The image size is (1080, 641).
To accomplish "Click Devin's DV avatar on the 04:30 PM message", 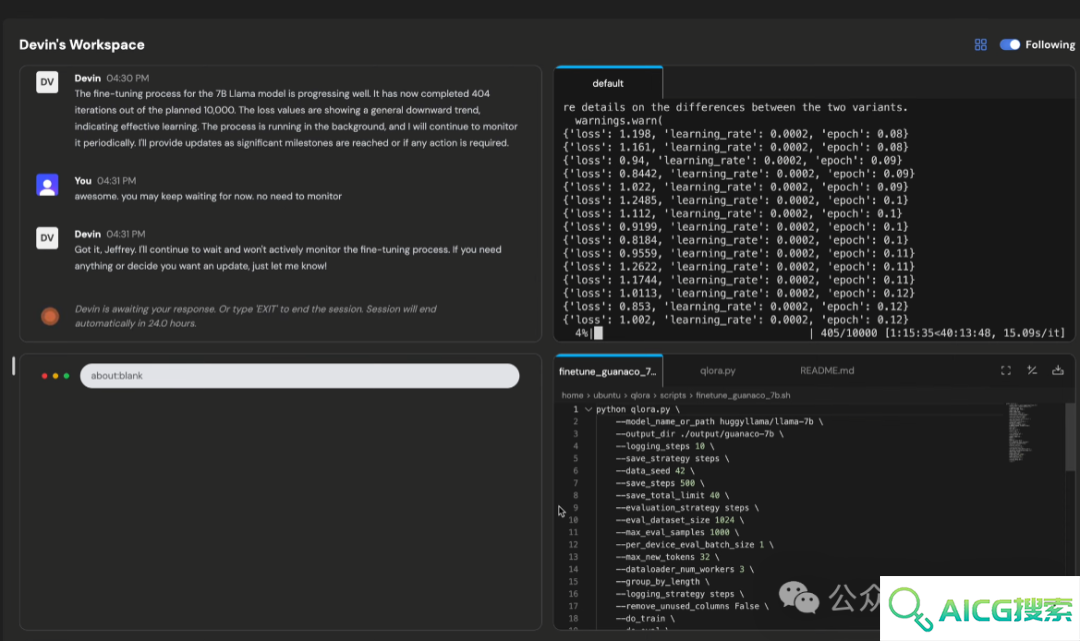I will point(47,82).
